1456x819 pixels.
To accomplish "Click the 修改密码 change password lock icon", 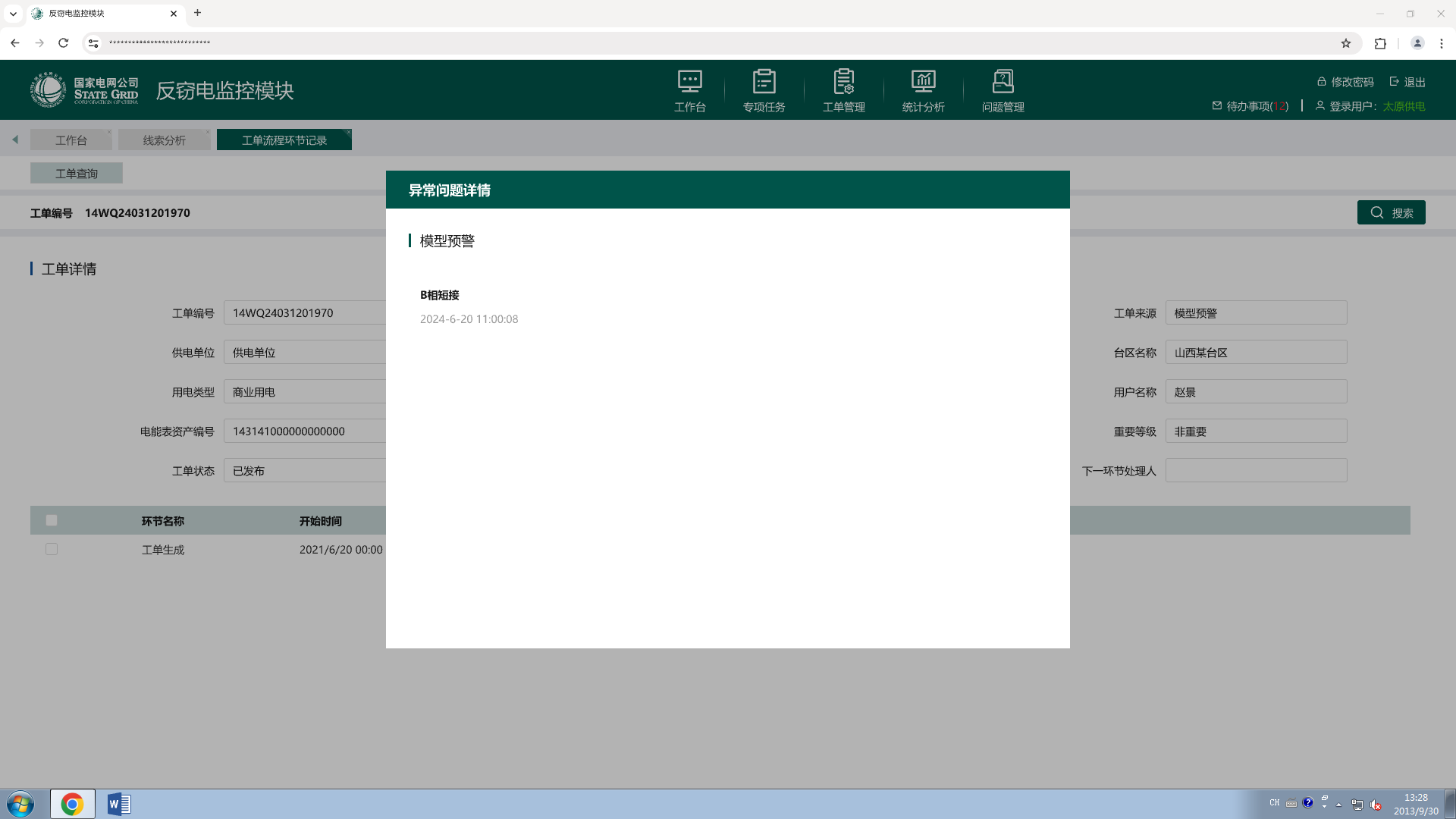I will 1321,82.
